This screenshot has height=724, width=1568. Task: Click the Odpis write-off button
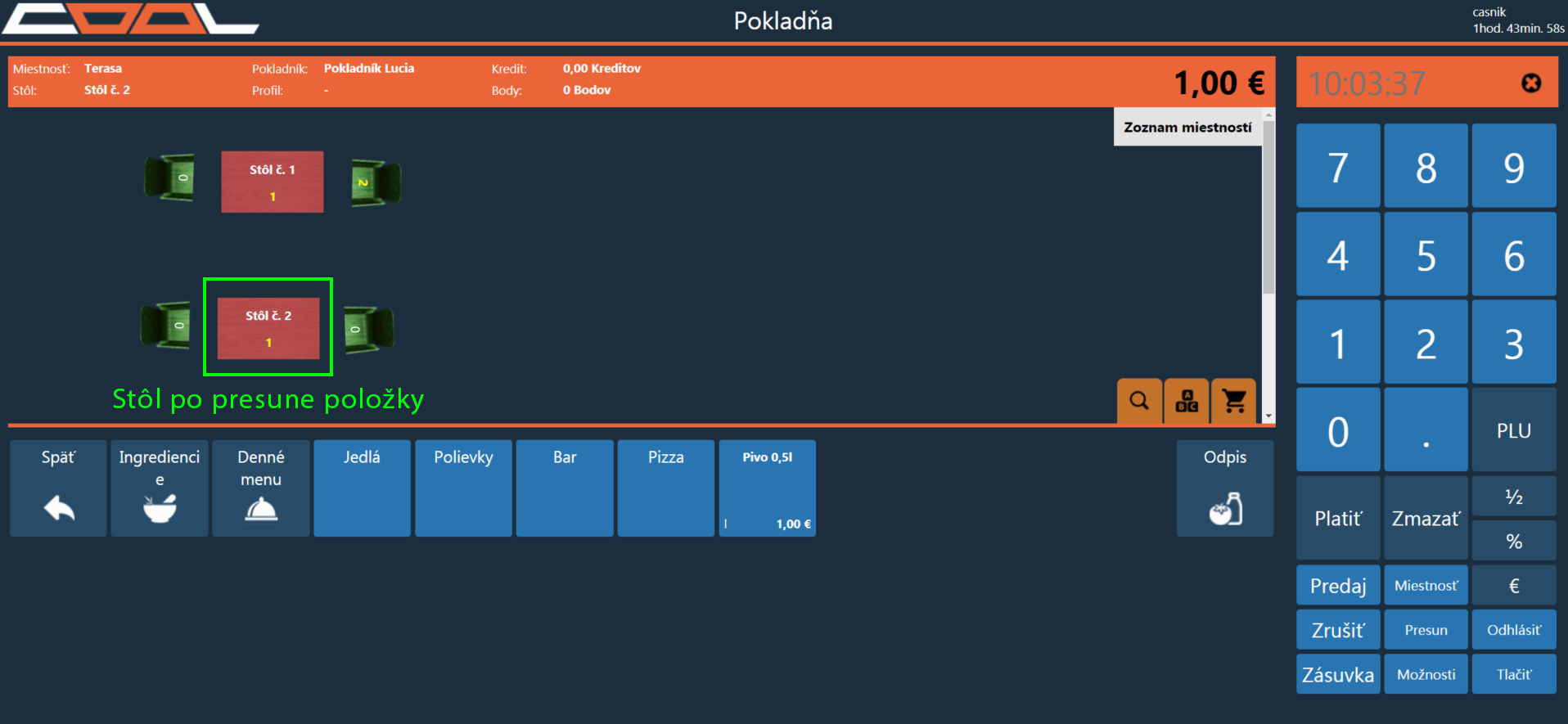click(x=1224, y=488)
